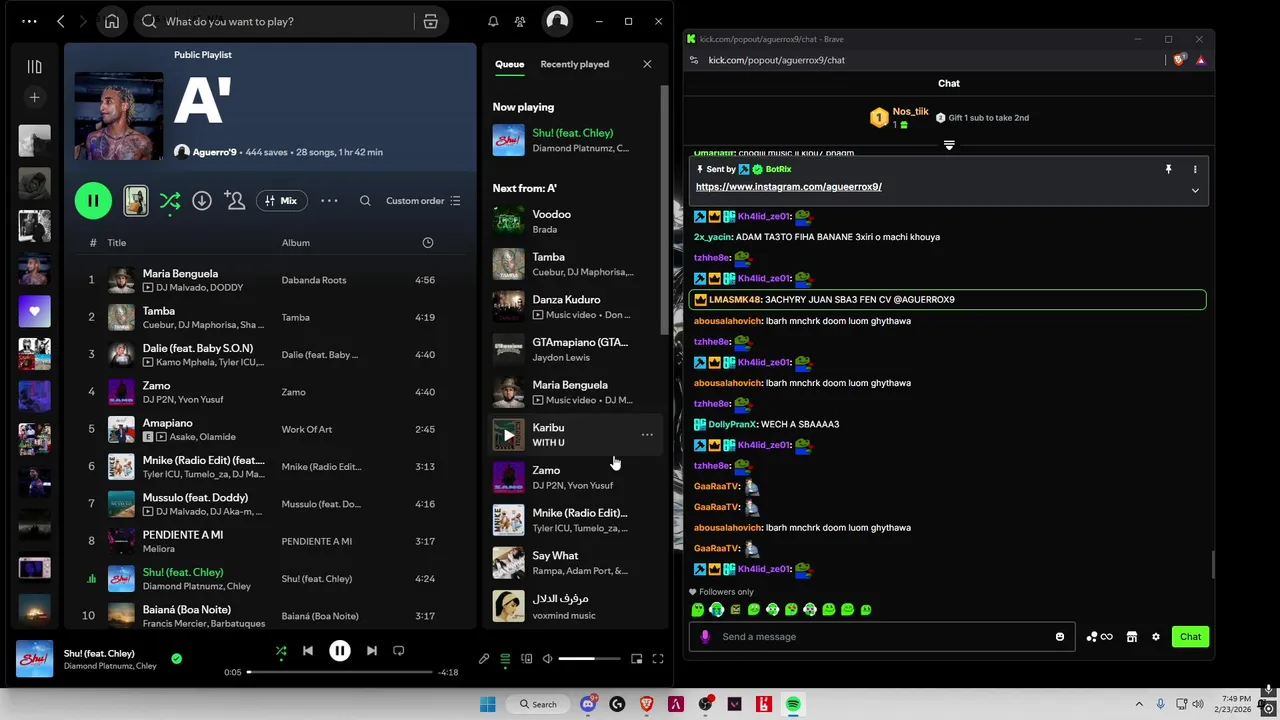Create new playlist with plus icon

click(x=34, y=97)
